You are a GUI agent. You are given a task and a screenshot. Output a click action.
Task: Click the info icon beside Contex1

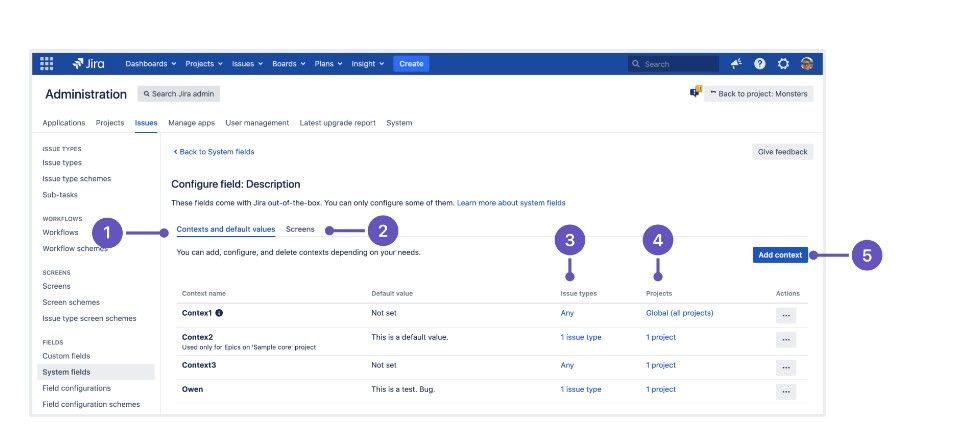219,312
